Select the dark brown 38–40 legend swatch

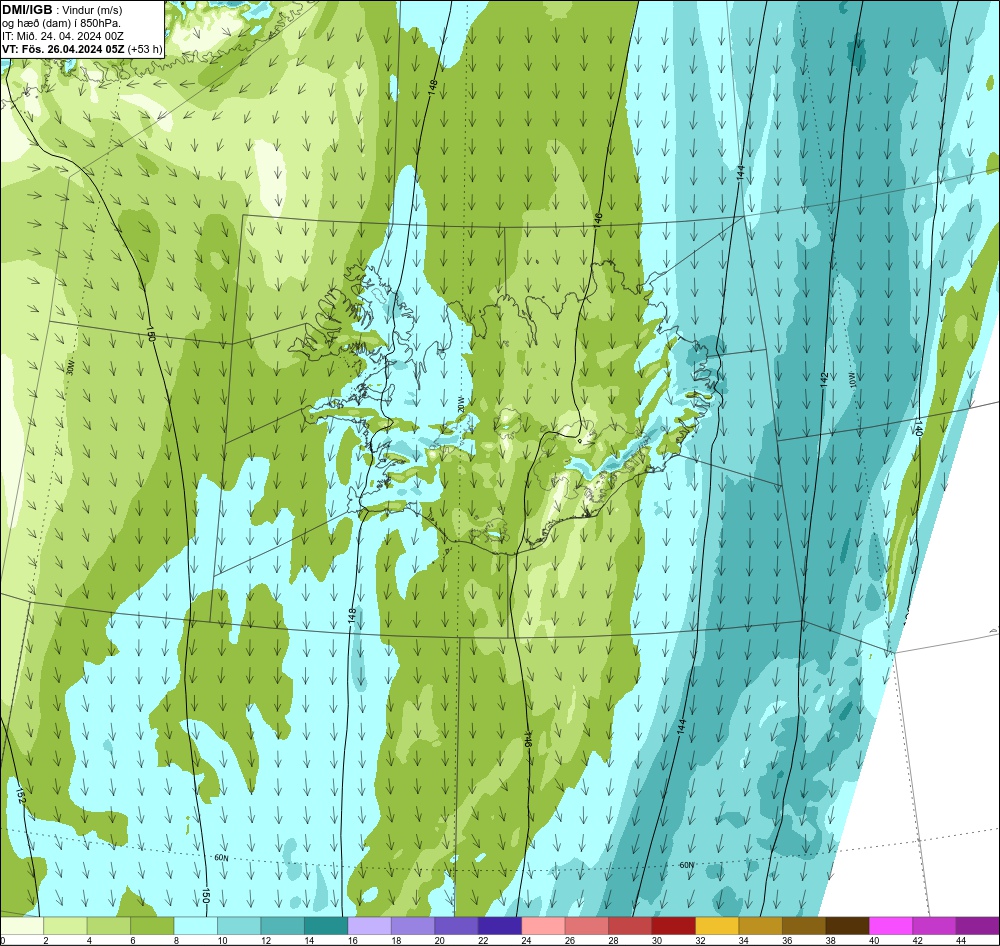tap(847, 926)
